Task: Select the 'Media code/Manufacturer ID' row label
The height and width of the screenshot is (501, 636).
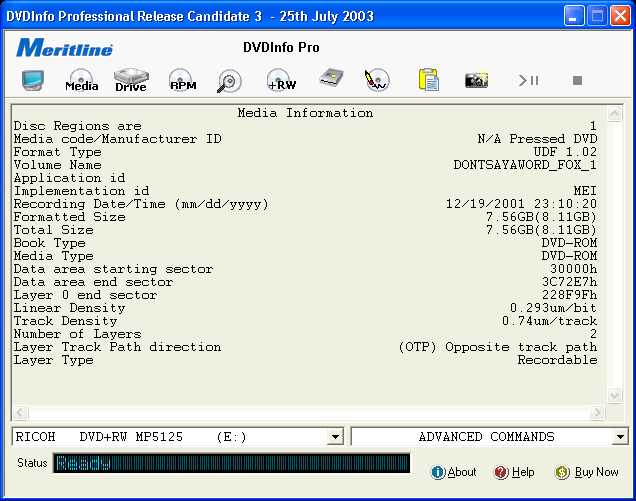Action: coord(118,139)
